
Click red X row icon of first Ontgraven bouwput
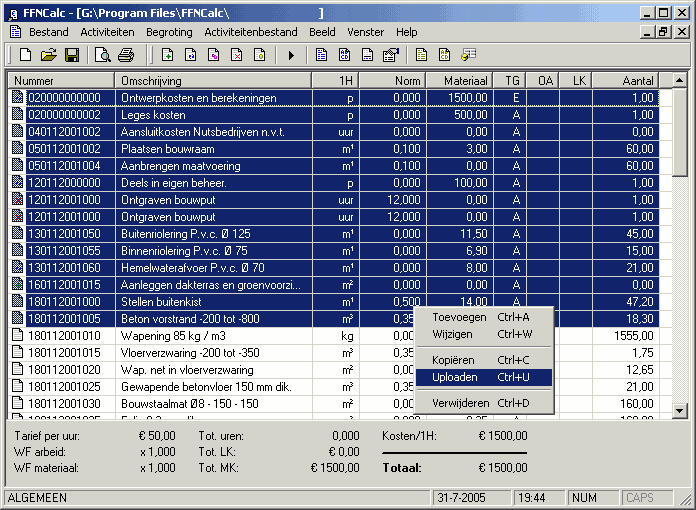pyautogui.click(x=17, y=199)
